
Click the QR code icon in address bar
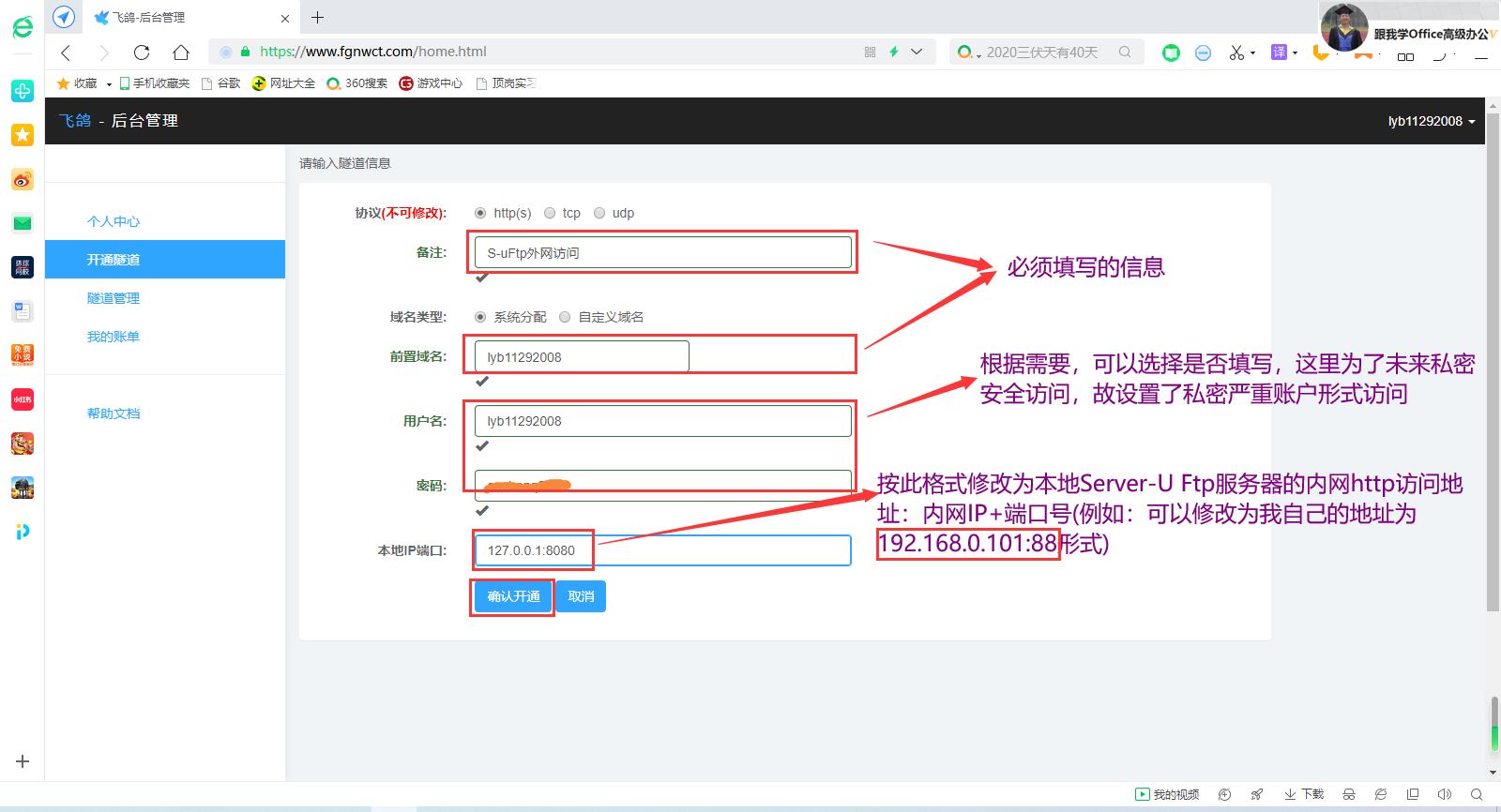[870, 53]
